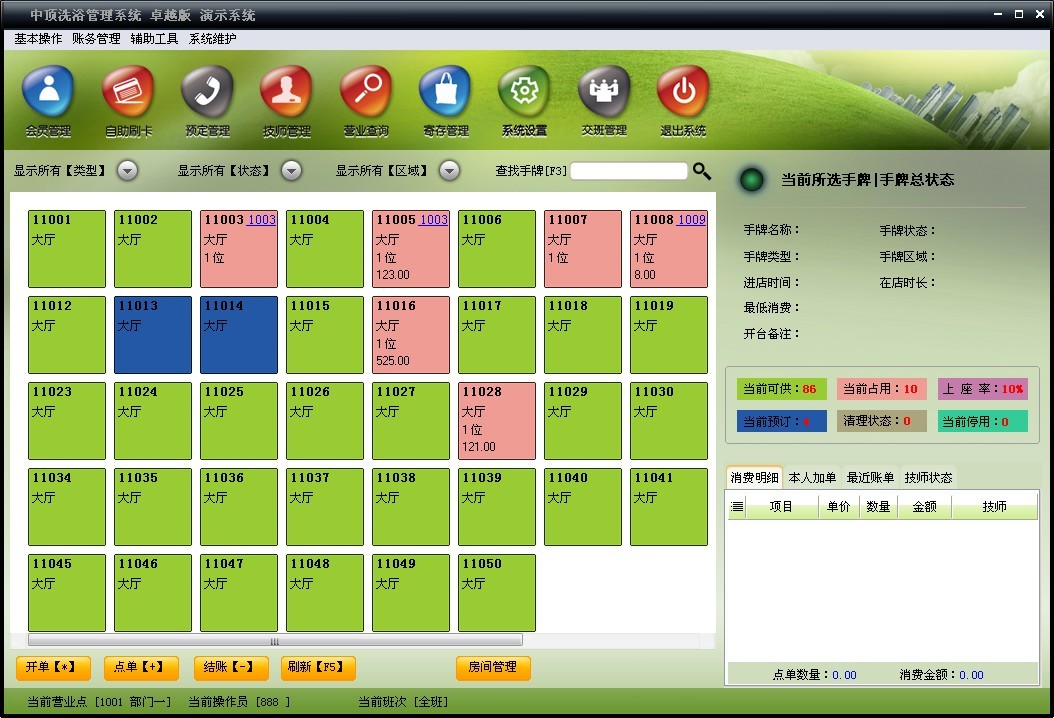Follow the 1009 link on card 11008
Image resolution: width=1054 pixels, height=718 pixels.
click(692, 220)
